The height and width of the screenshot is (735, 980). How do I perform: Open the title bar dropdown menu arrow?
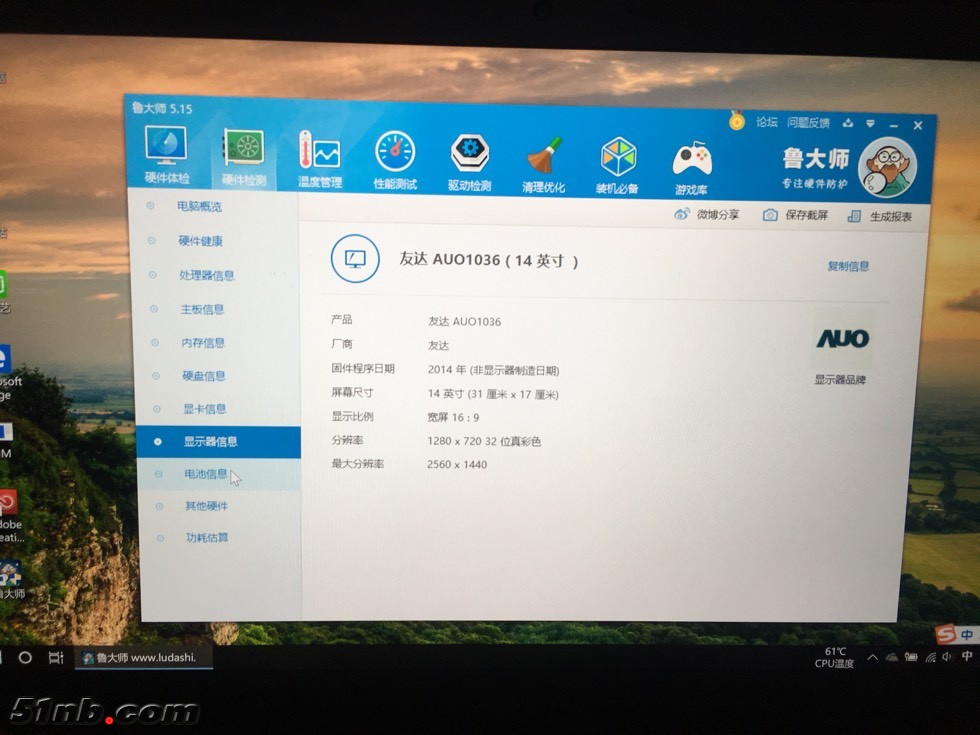[x=870, y=124]
